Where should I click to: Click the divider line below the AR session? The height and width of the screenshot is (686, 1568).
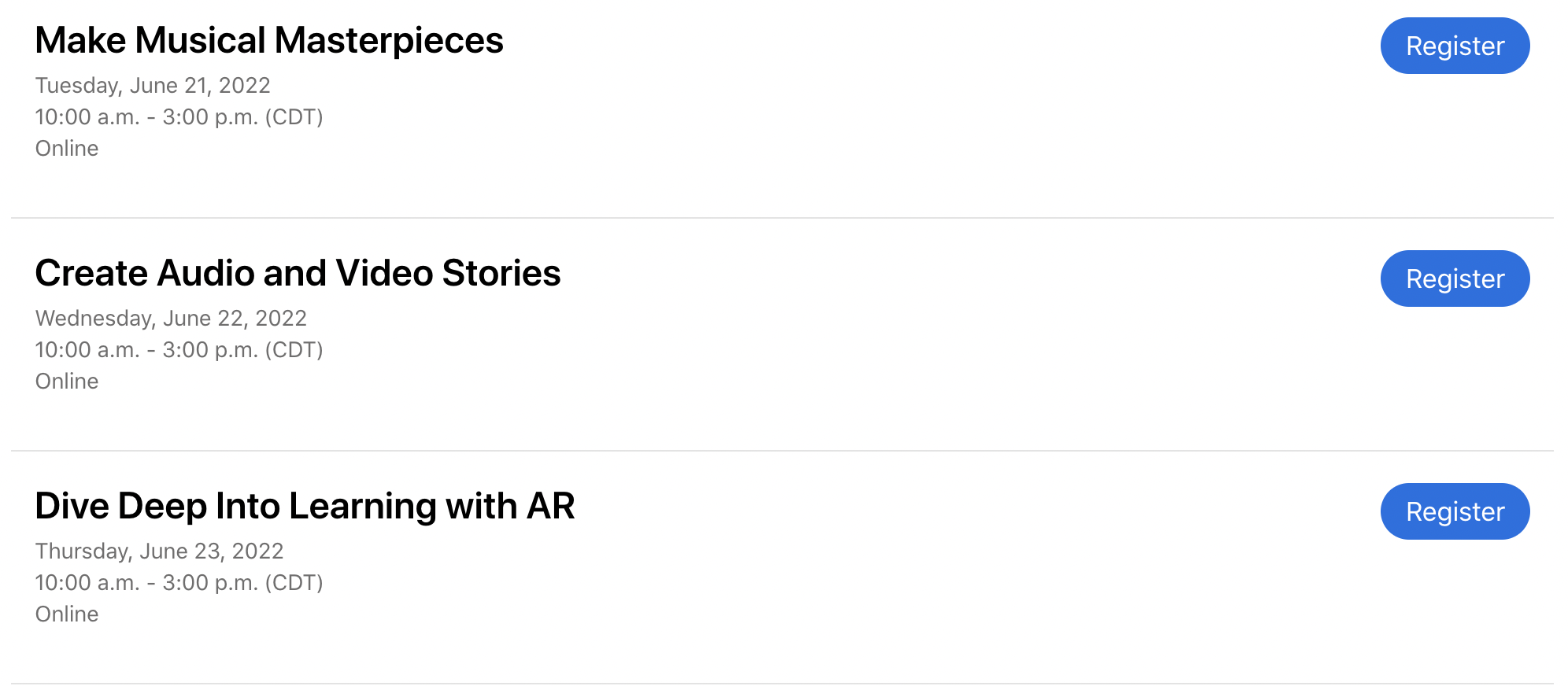782,684
